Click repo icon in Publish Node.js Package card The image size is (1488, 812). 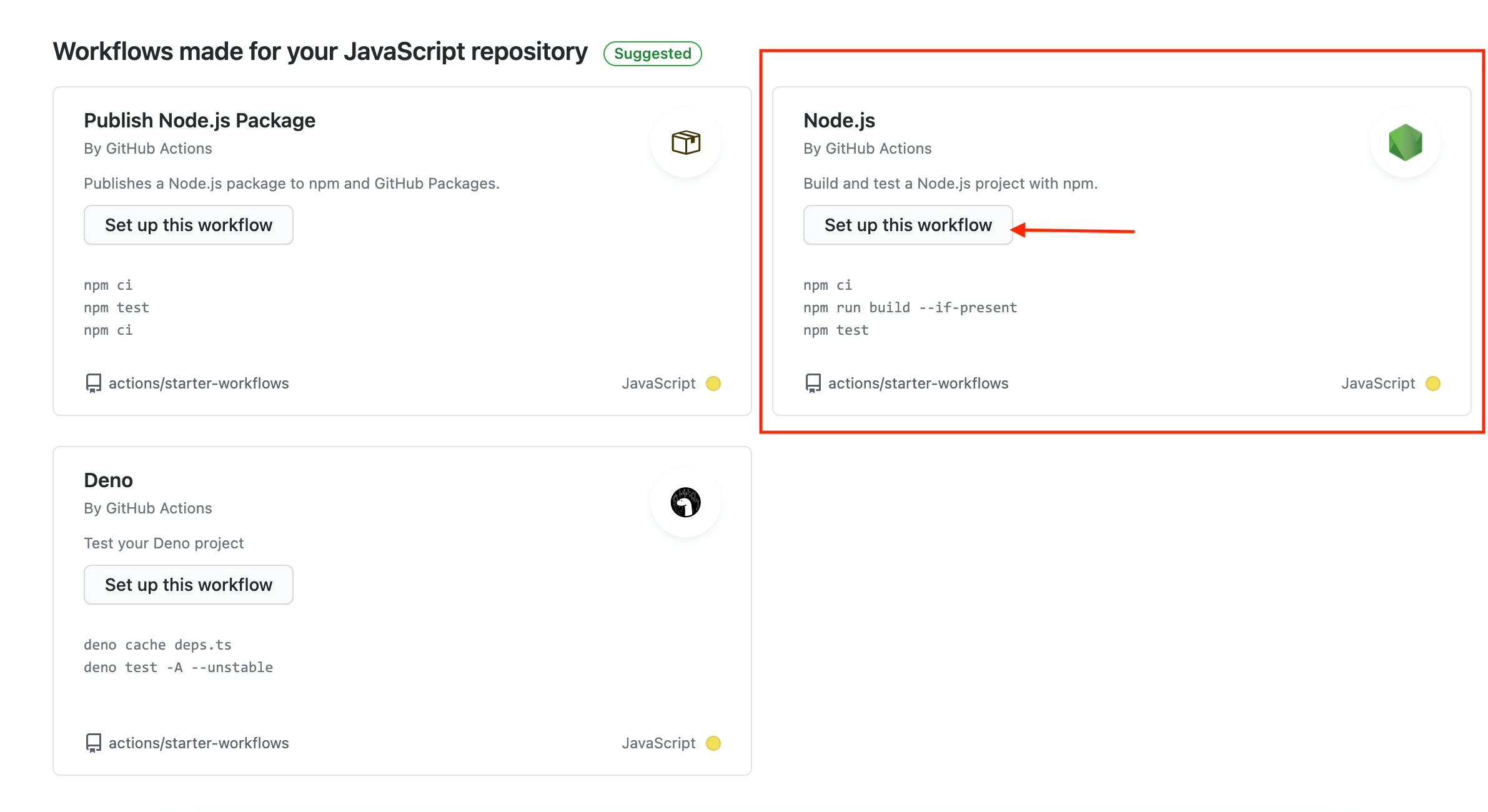(93, 383)
